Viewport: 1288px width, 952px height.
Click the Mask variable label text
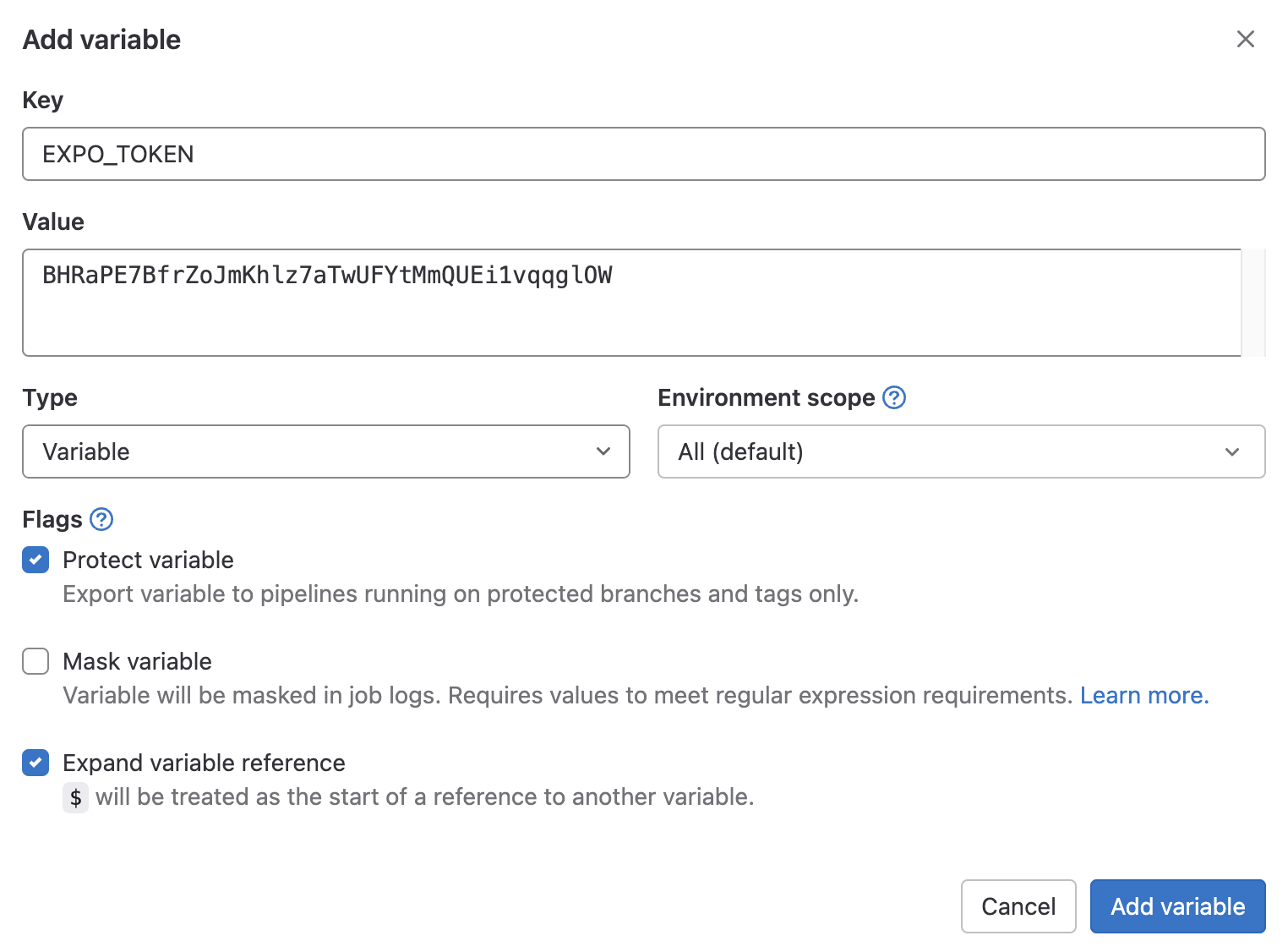(x=137, y=661)
